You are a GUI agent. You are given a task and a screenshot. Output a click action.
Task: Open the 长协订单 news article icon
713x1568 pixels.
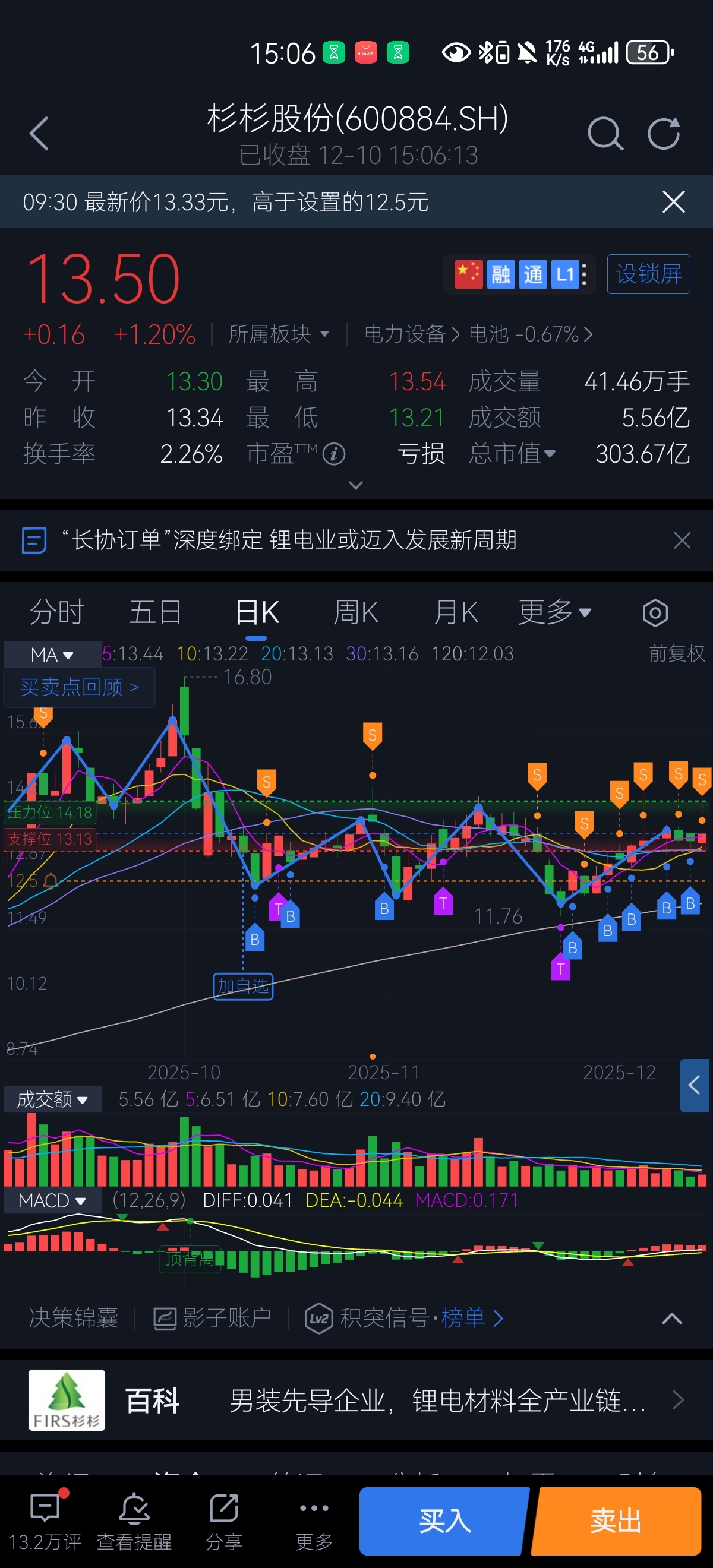[x=34, y=540]
